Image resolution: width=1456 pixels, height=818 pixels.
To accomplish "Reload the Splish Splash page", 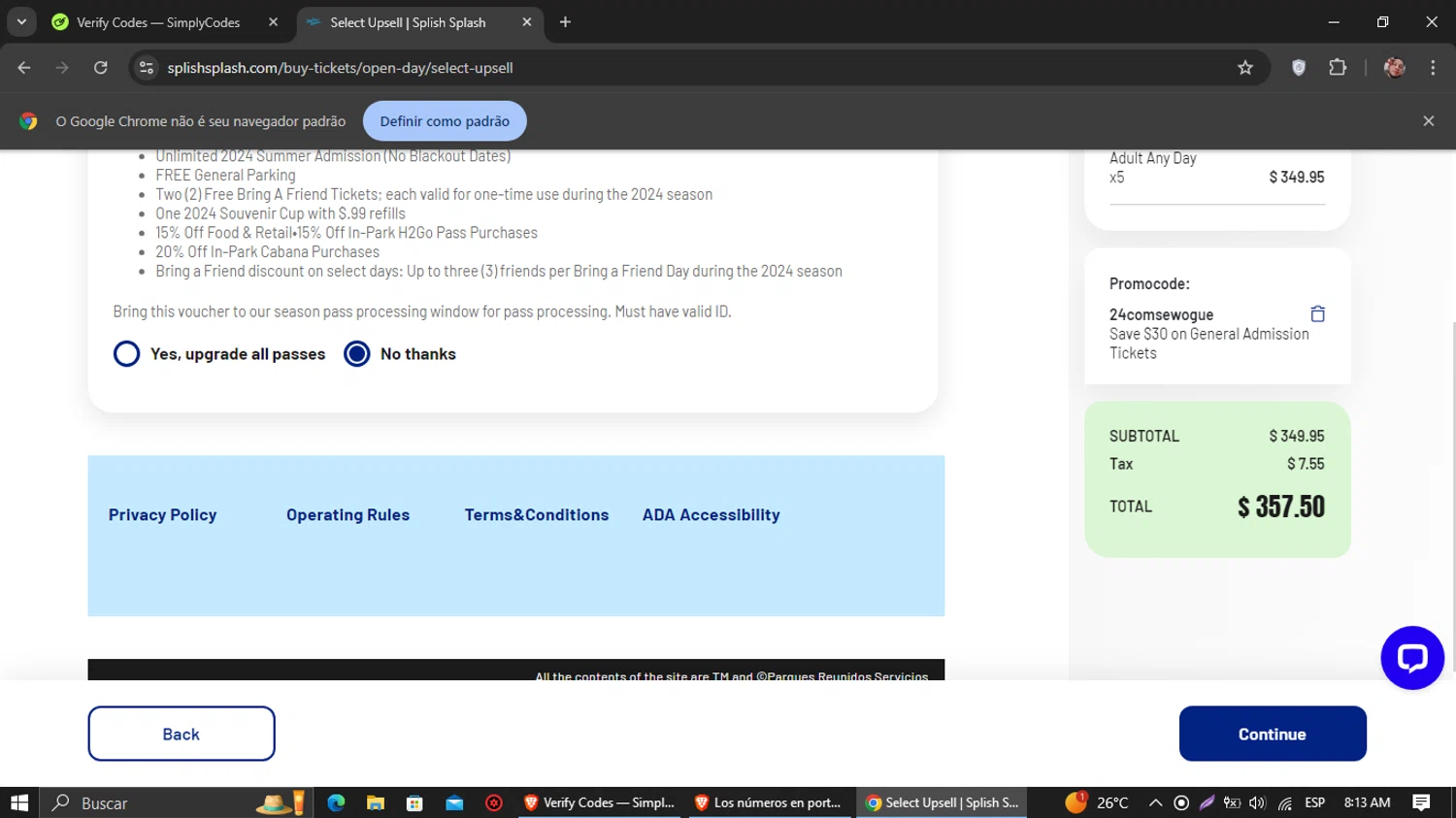I will coord(101,68).
